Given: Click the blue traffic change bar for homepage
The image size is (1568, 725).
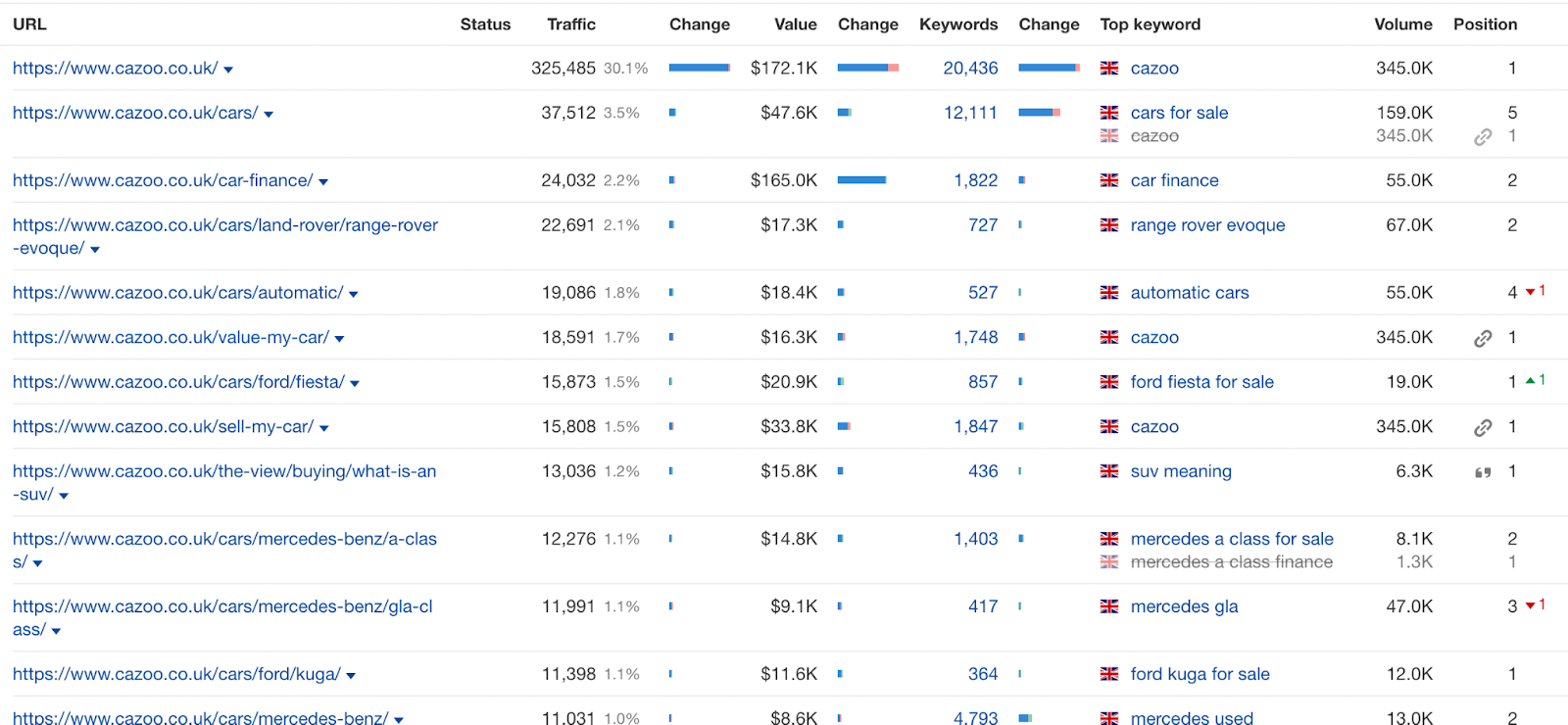Looking at the screenshot, I should 700,69.
